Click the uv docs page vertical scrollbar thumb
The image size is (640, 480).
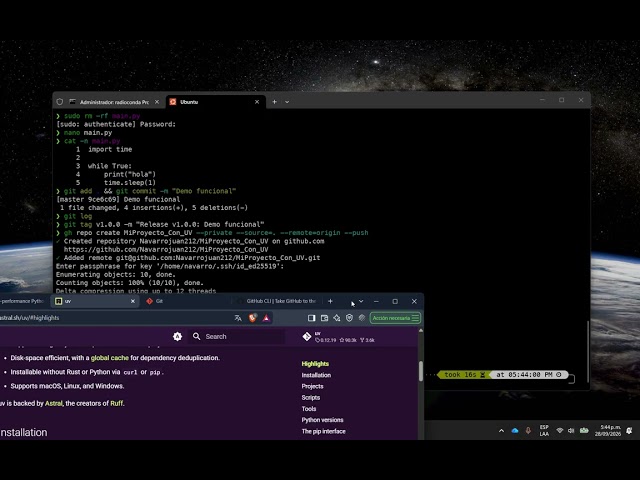(x=421, y=371)
